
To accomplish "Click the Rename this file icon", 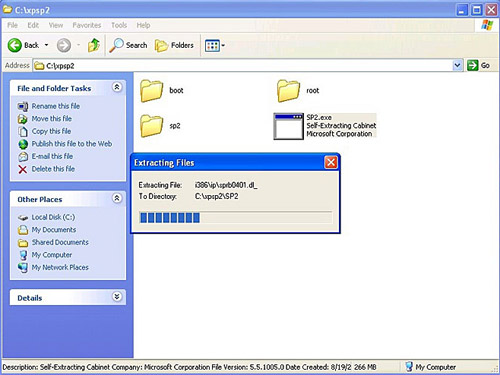I will coord(23,107).
